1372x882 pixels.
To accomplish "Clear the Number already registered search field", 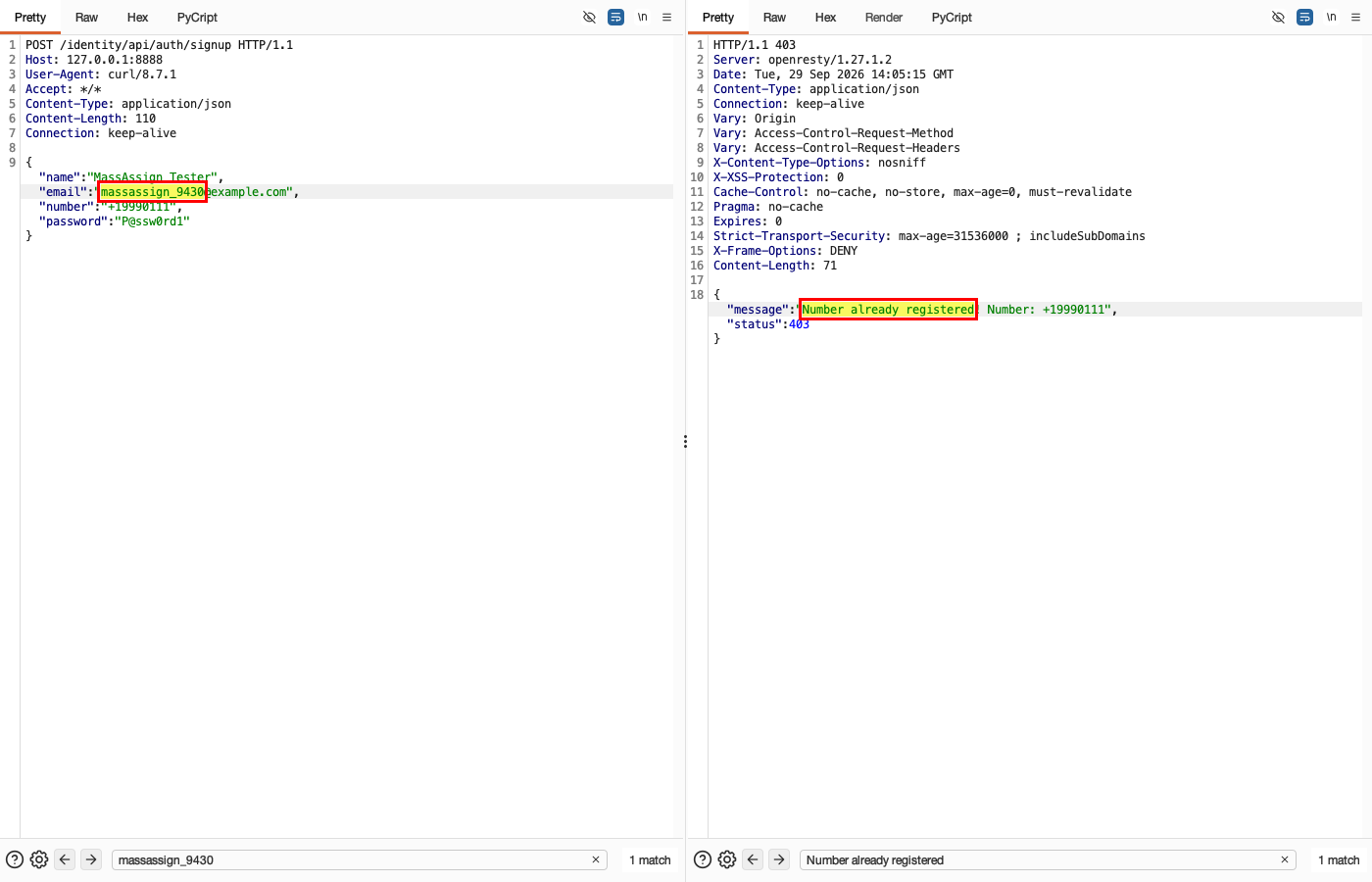I will tap(1284, 859).
